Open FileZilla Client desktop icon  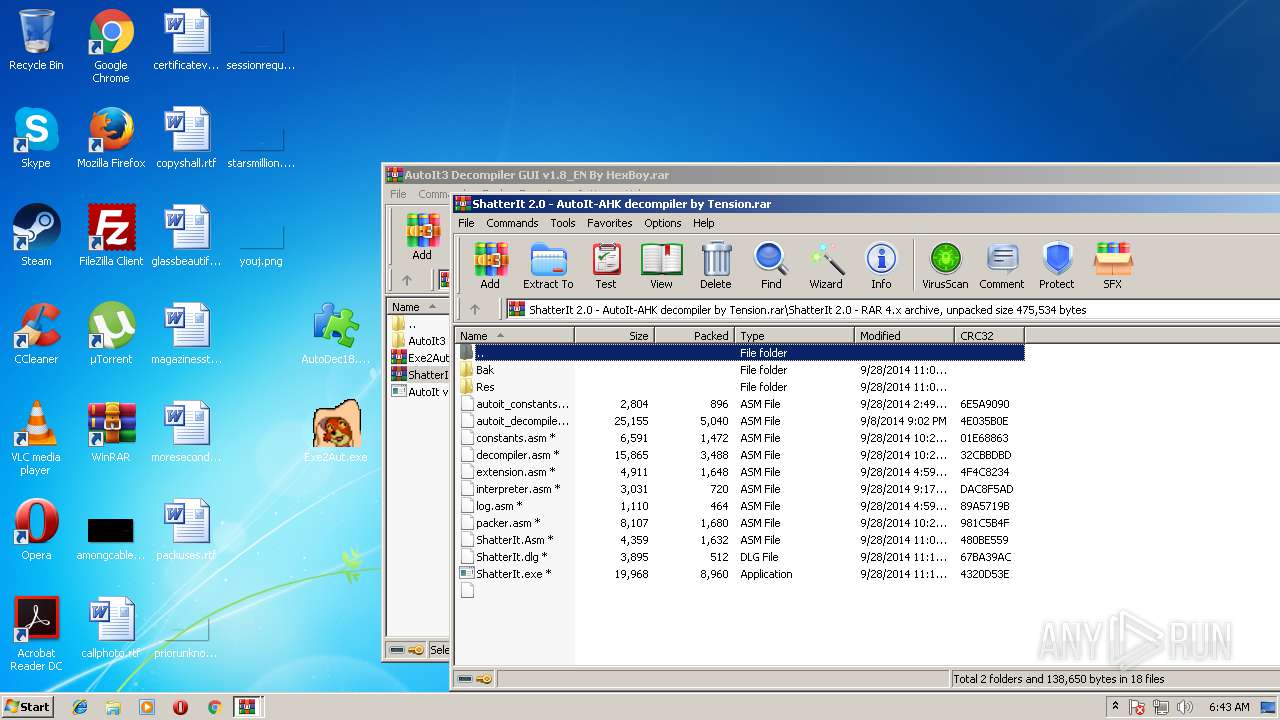111,236
